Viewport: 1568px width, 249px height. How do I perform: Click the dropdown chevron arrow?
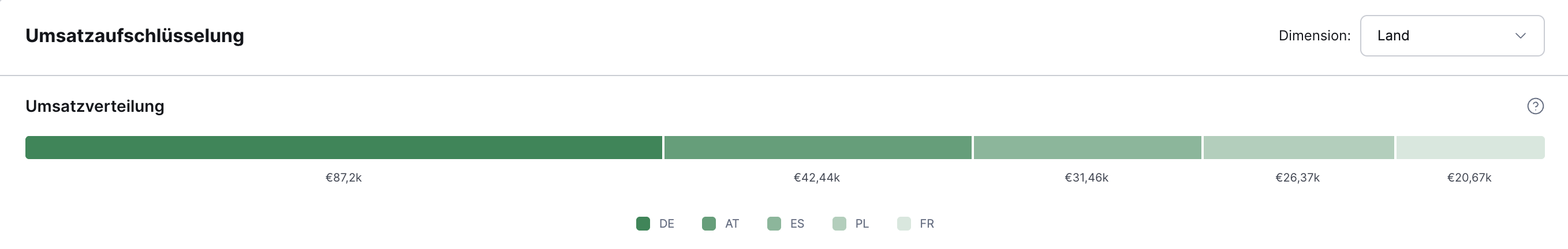pyautogui.click(x=1520, y=36)
